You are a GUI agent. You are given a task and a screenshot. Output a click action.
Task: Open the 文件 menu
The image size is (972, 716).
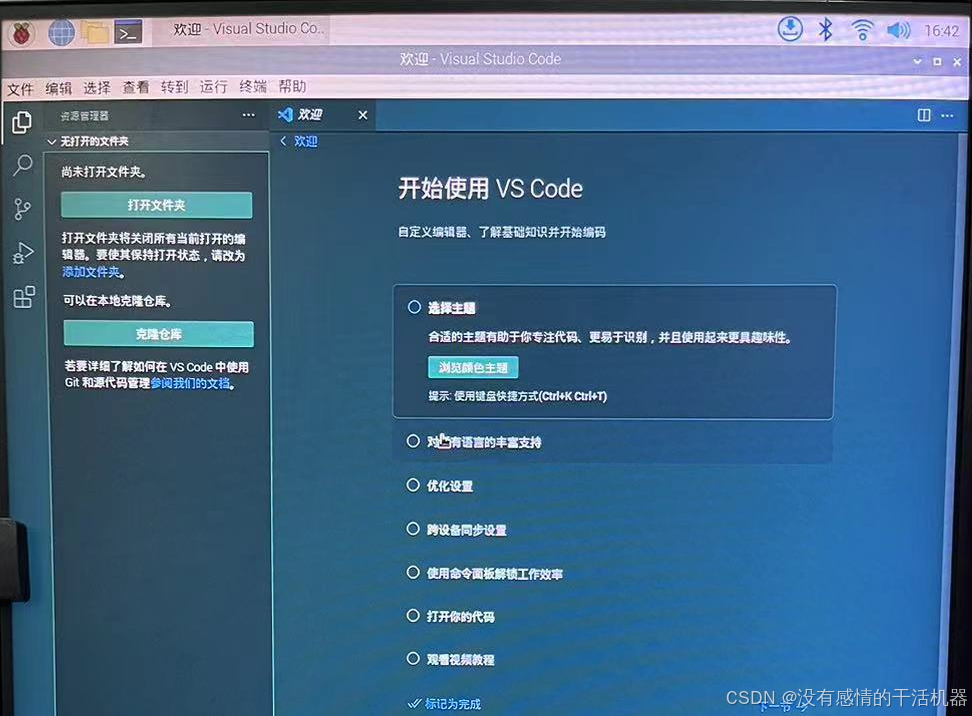pyautogui.click(x=20, y=89)
